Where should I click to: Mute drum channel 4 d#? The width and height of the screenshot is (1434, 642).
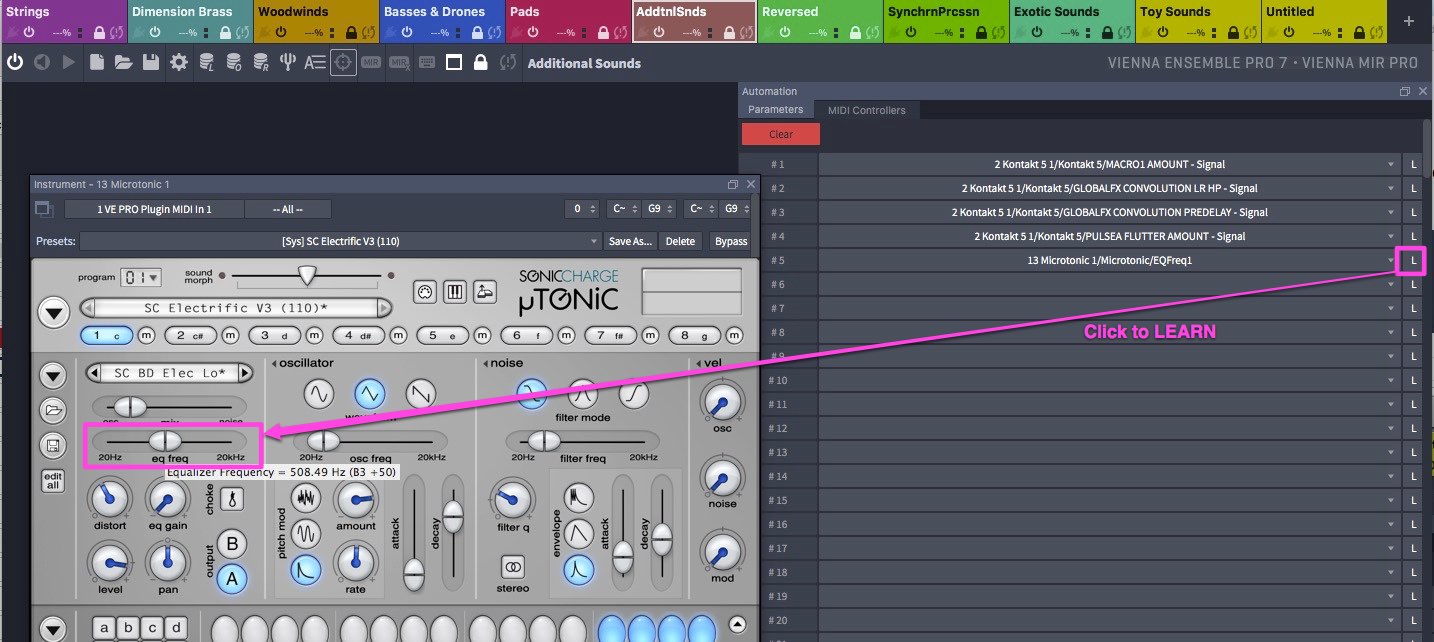[x=398, y=335]
